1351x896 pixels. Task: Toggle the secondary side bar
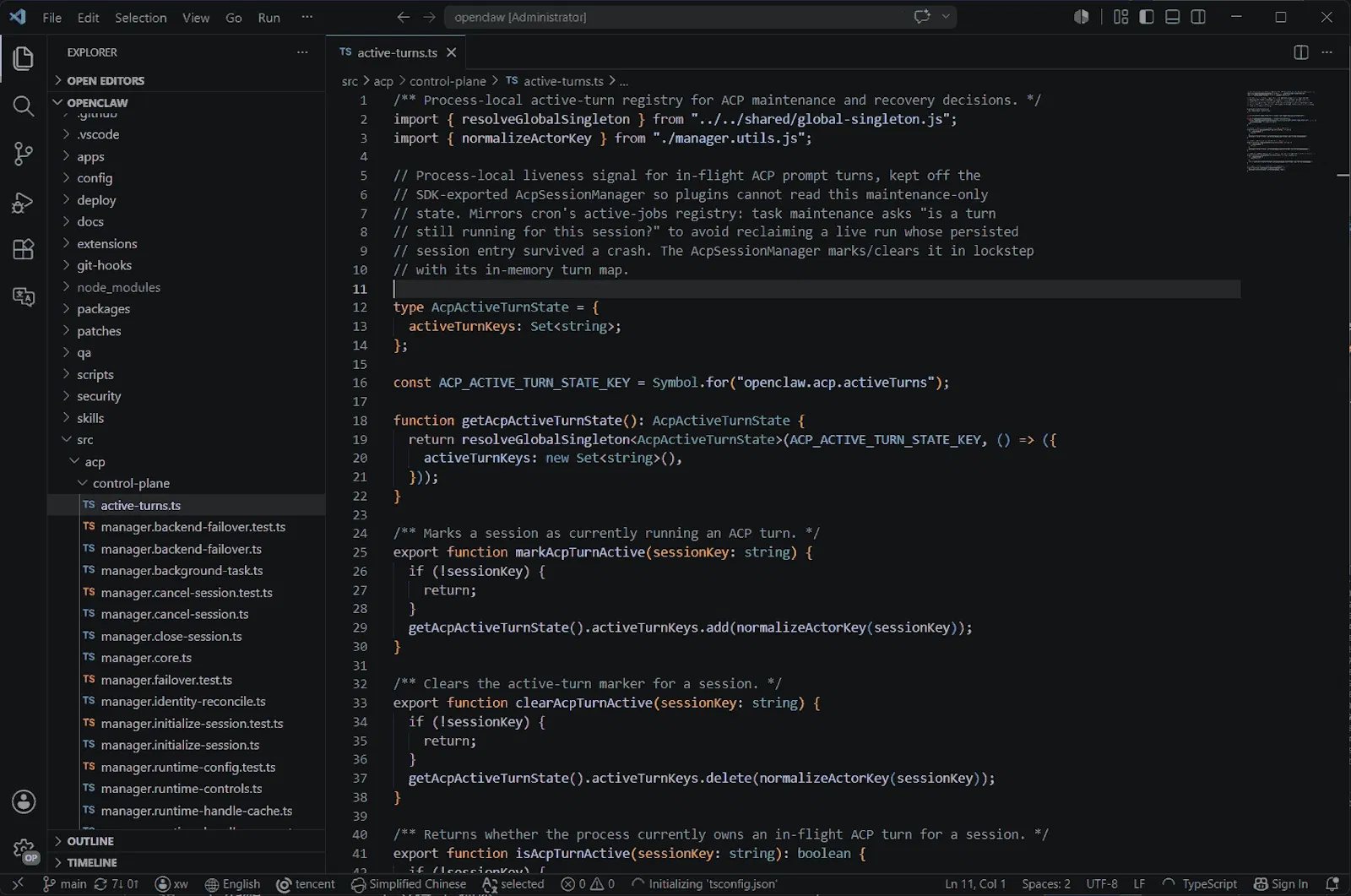(x=1198, y=17)
